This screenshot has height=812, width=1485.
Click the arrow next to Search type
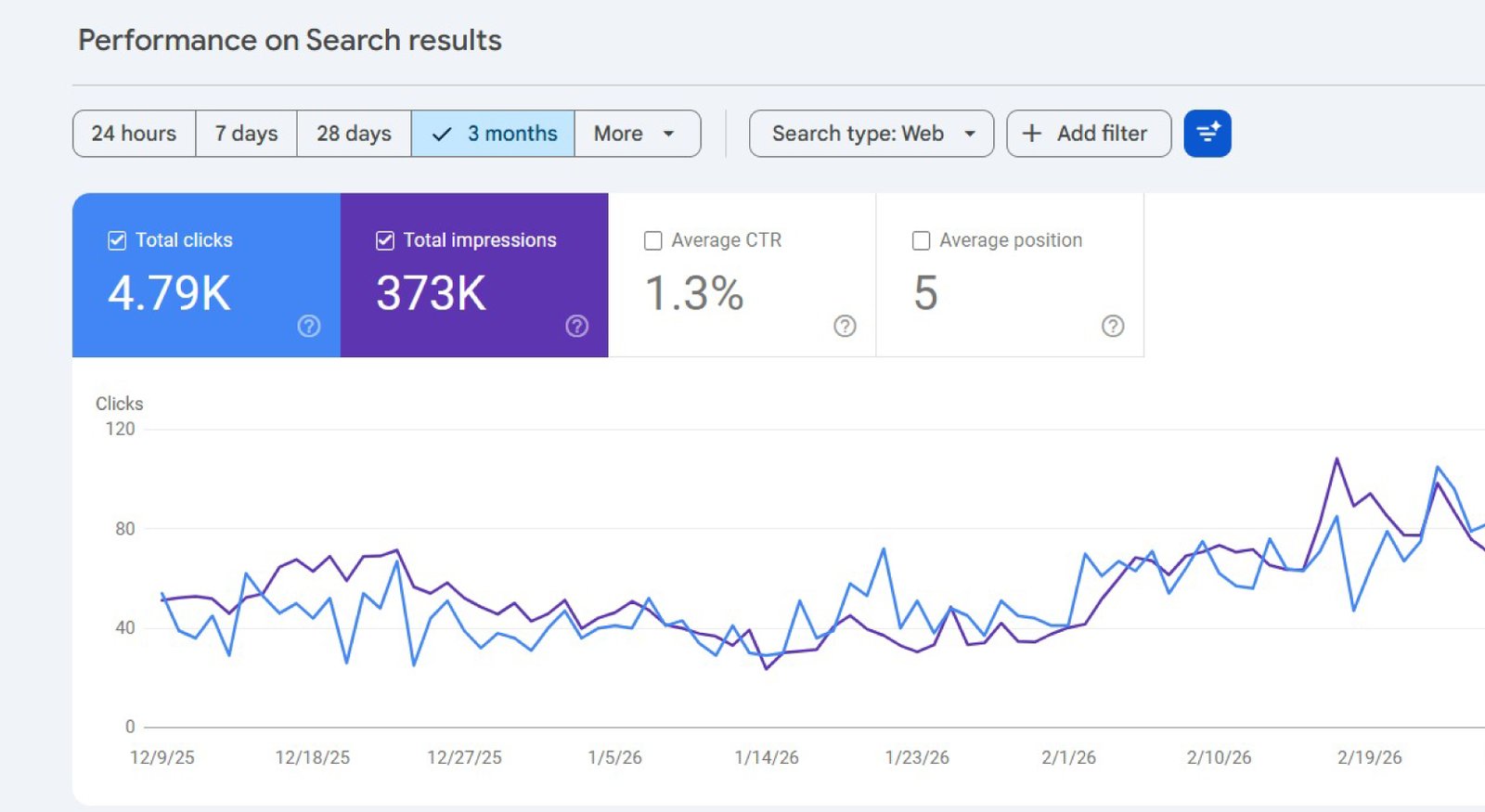coord(970,134)
